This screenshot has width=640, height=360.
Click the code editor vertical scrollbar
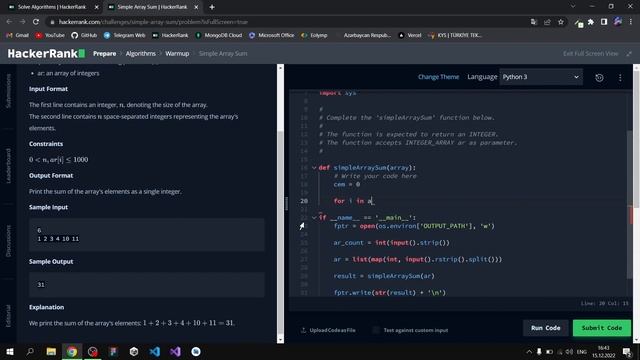630,204
